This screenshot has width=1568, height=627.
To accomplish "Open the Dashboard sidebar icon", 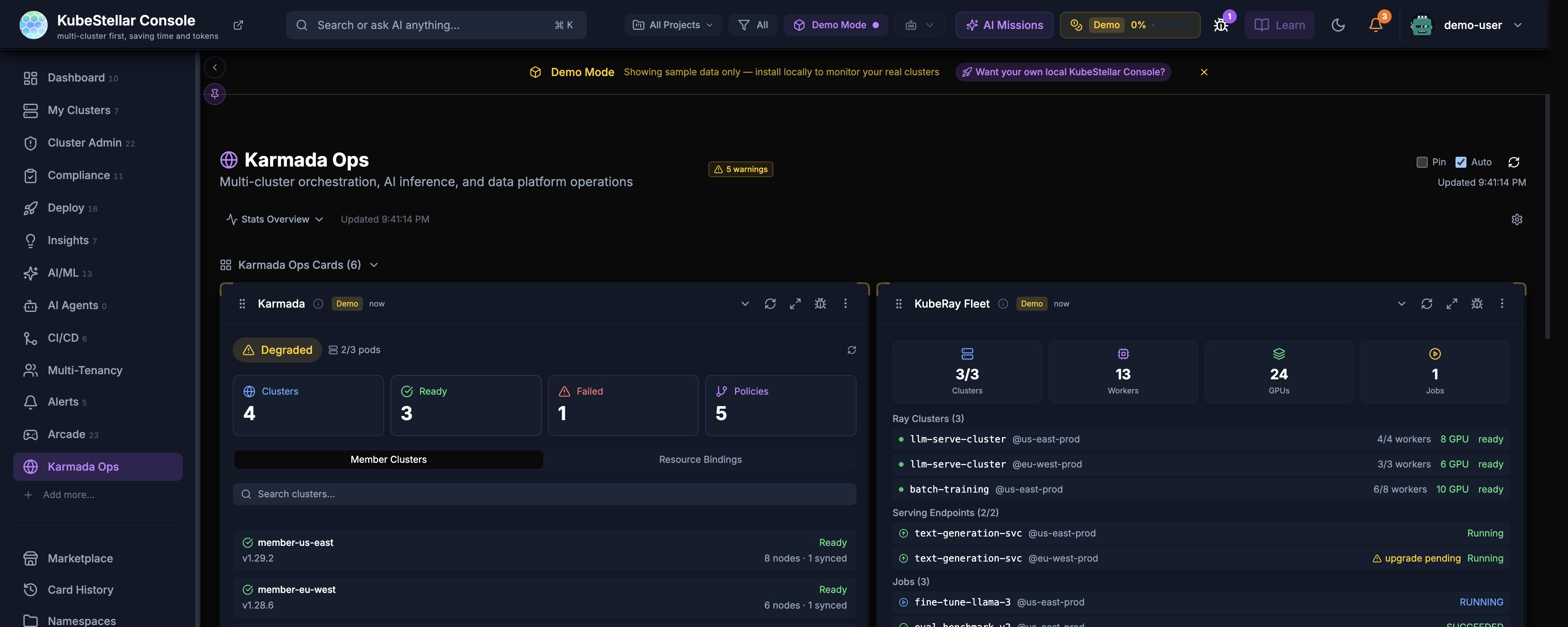I will [31, 77].
